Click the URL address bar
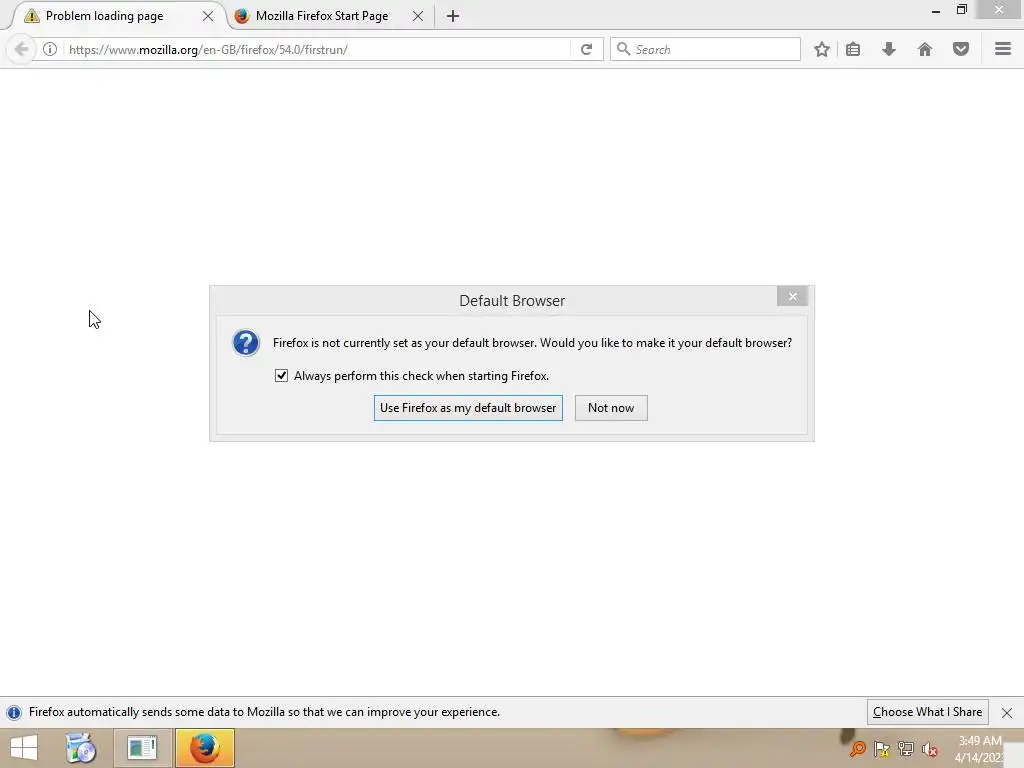Viewport: 1024px width, 768px height. 317,50
